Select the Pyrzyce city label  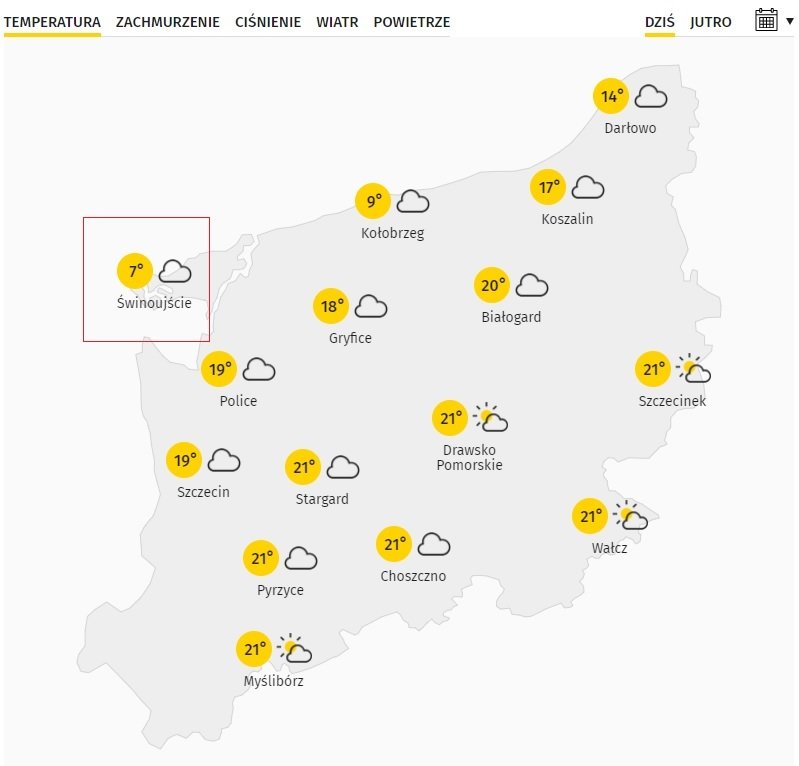point(280,590)
